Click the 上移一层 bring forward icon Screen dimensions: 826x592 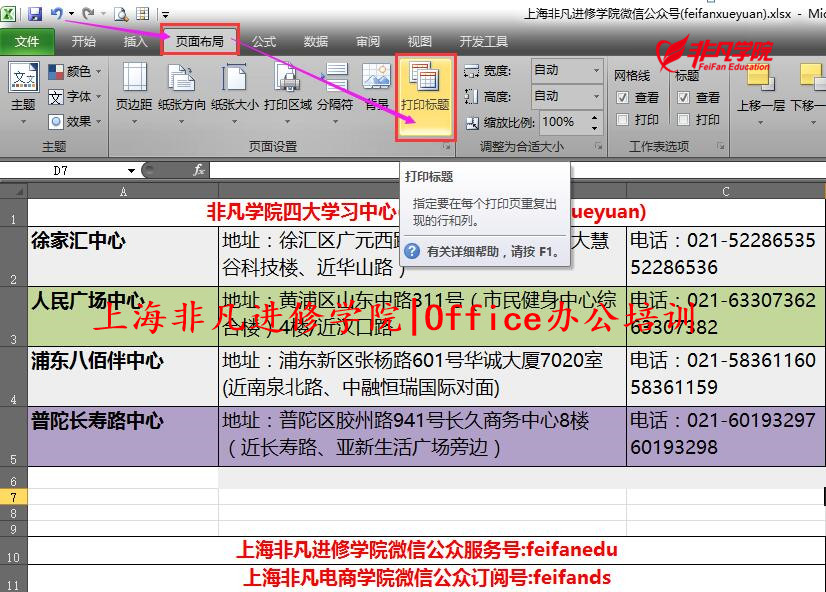pyautogui.click(x=761, y=78)
